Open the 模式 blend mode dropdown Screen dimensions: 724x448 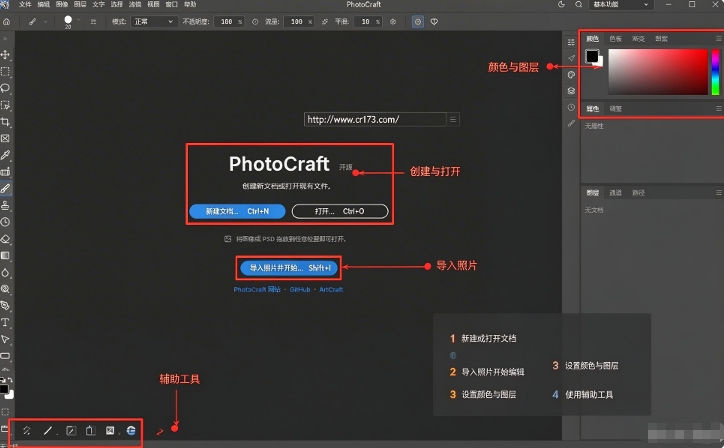(154, 22)
